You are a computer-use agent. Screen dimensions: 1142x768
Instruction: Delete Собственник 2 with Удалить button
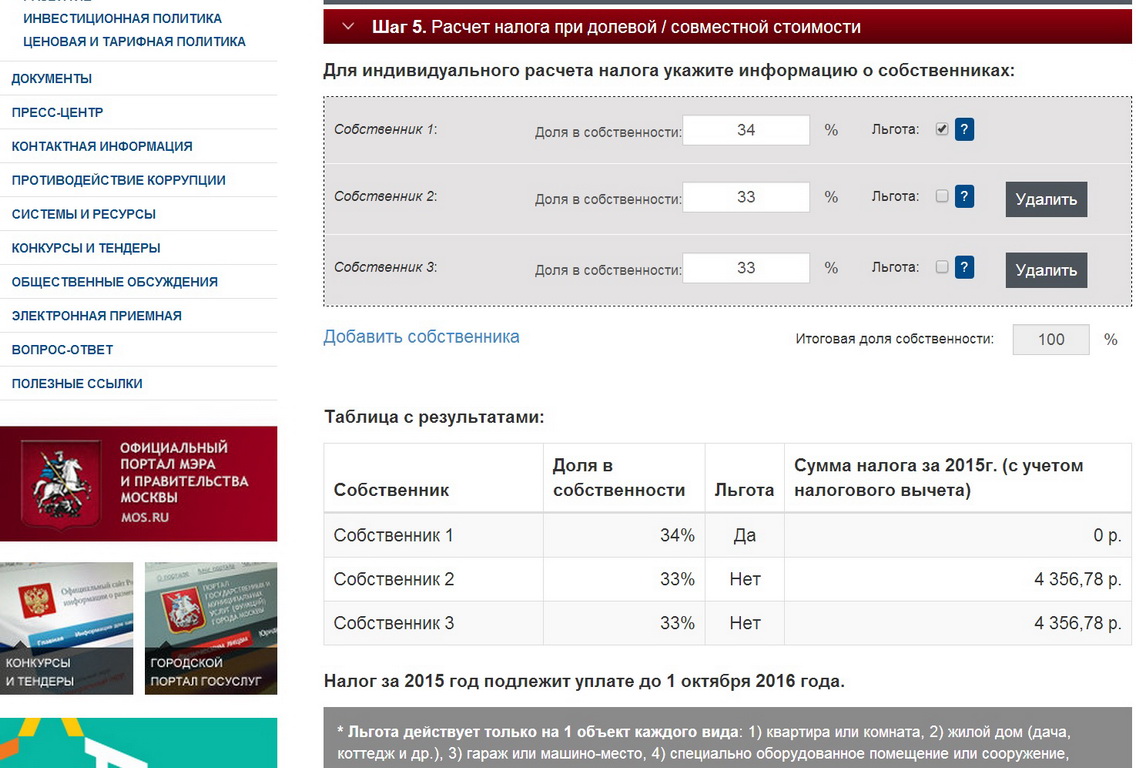pyautogui.click(x=1045, y=199)
